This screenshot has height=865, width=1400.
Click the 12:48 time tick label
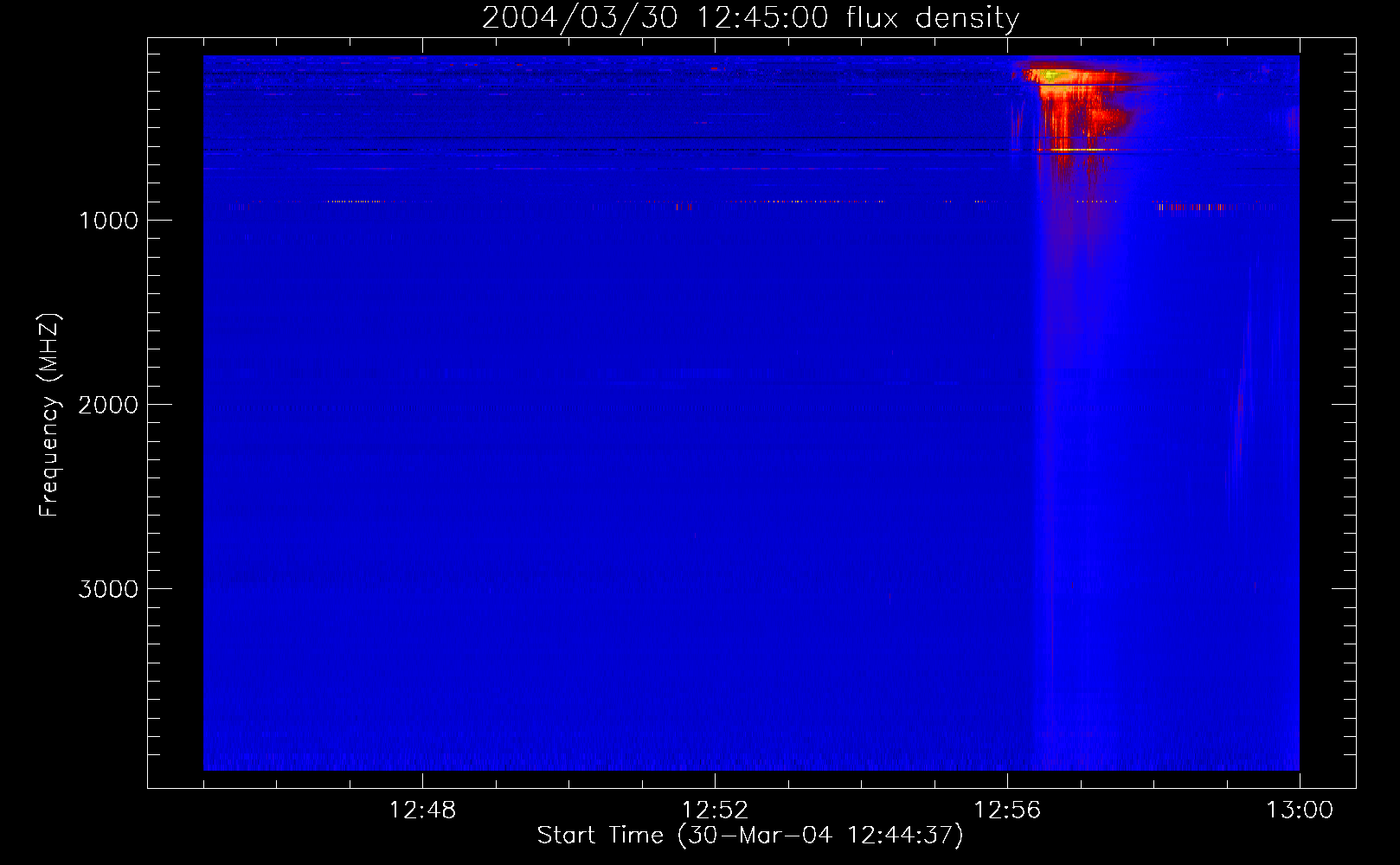tap(422, 811)
